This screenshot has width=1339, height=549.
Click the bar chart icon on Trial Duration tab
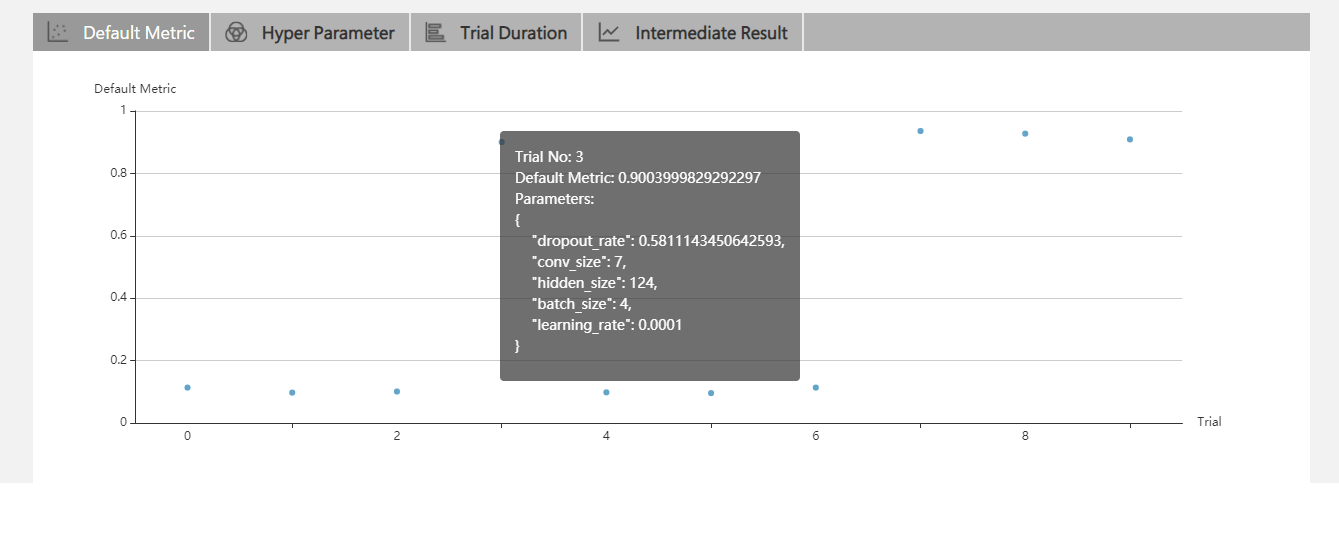(435, 33)
